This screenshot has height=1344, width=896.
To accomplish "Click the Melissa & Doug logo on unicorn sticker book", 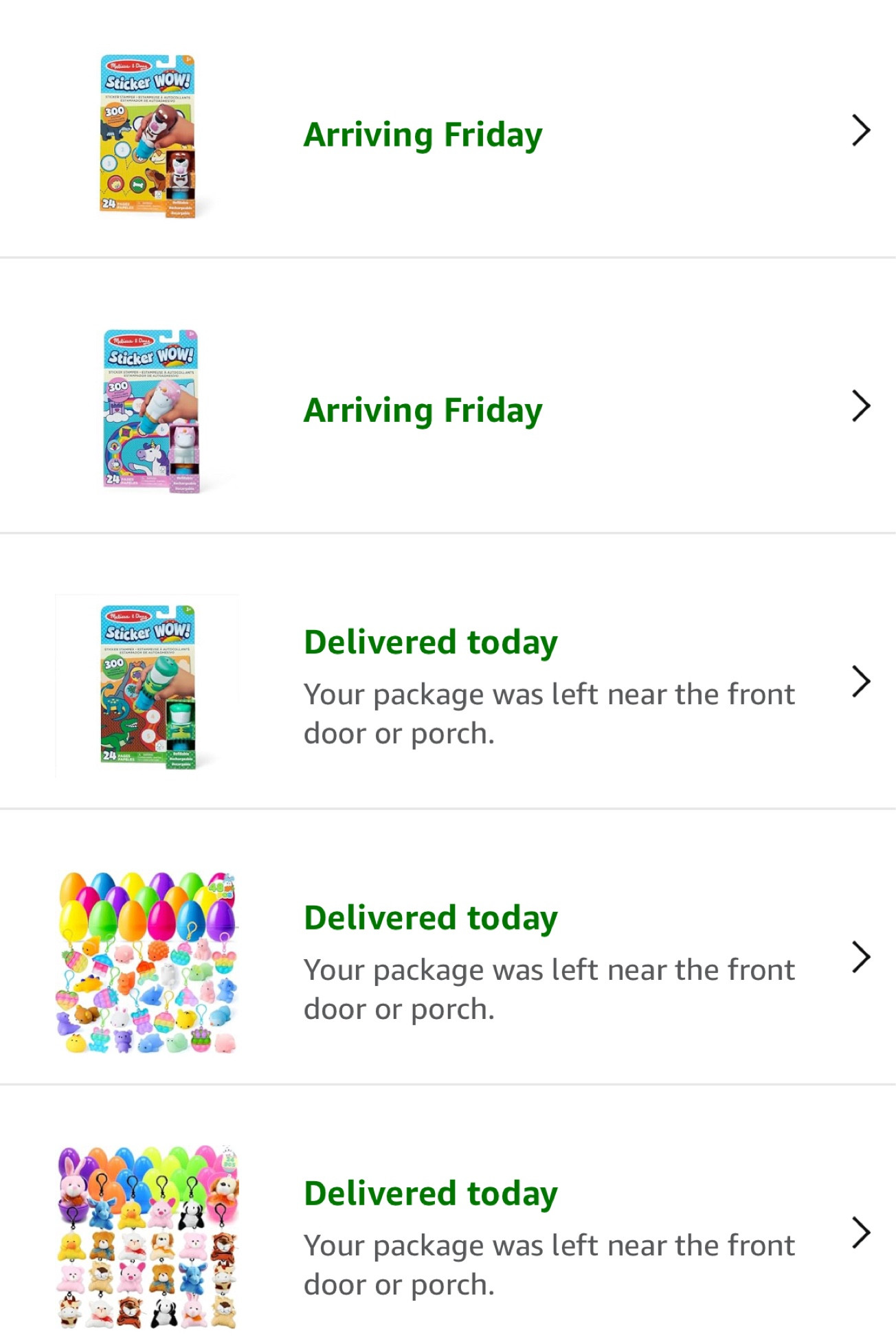I will (133, 341).
